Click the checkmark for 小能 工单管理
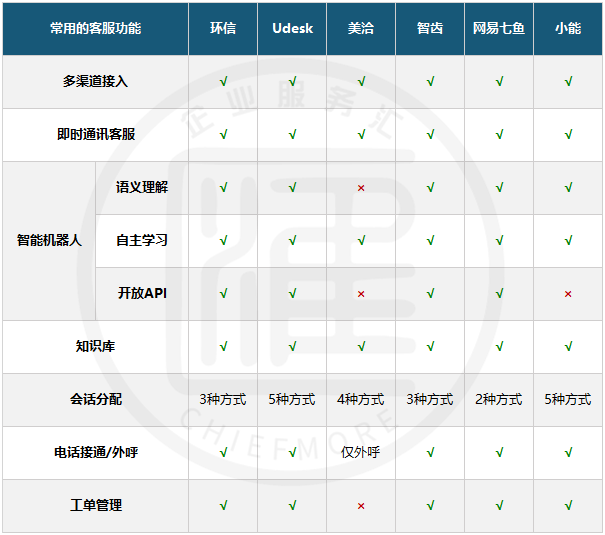605x535 pixels. pos(568,505)
